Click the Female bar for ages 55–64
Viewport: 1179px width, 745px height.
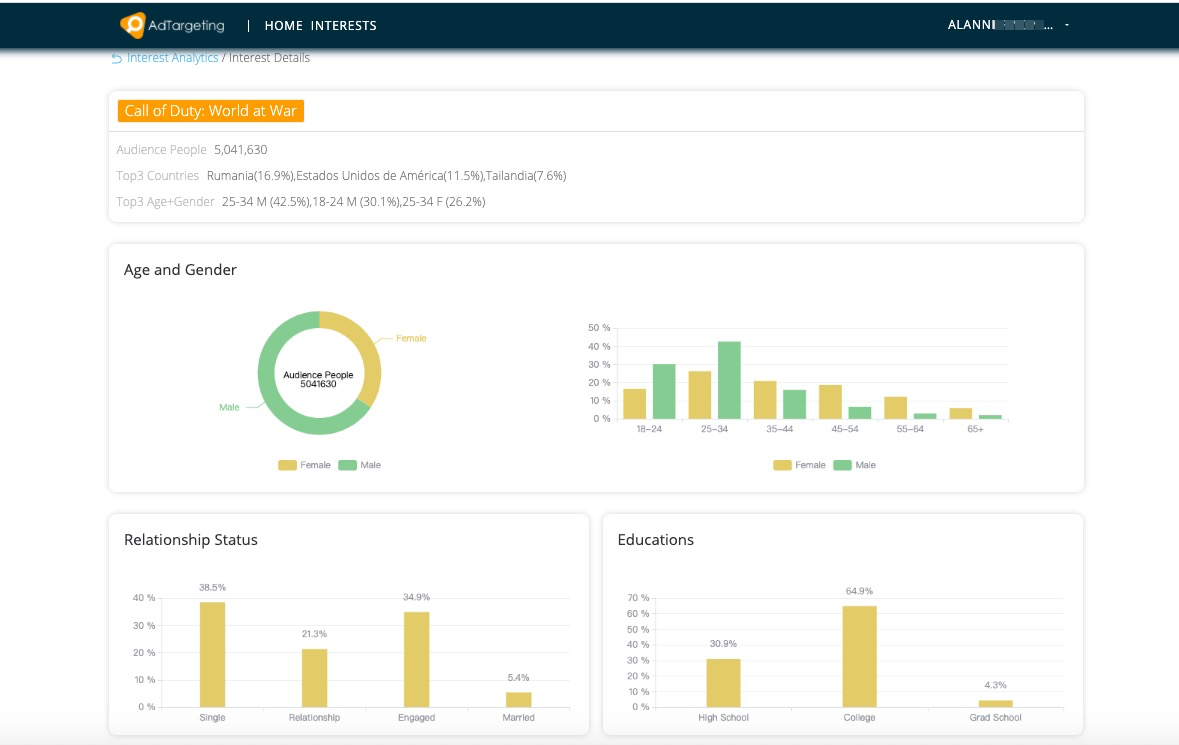click(896, 407)
